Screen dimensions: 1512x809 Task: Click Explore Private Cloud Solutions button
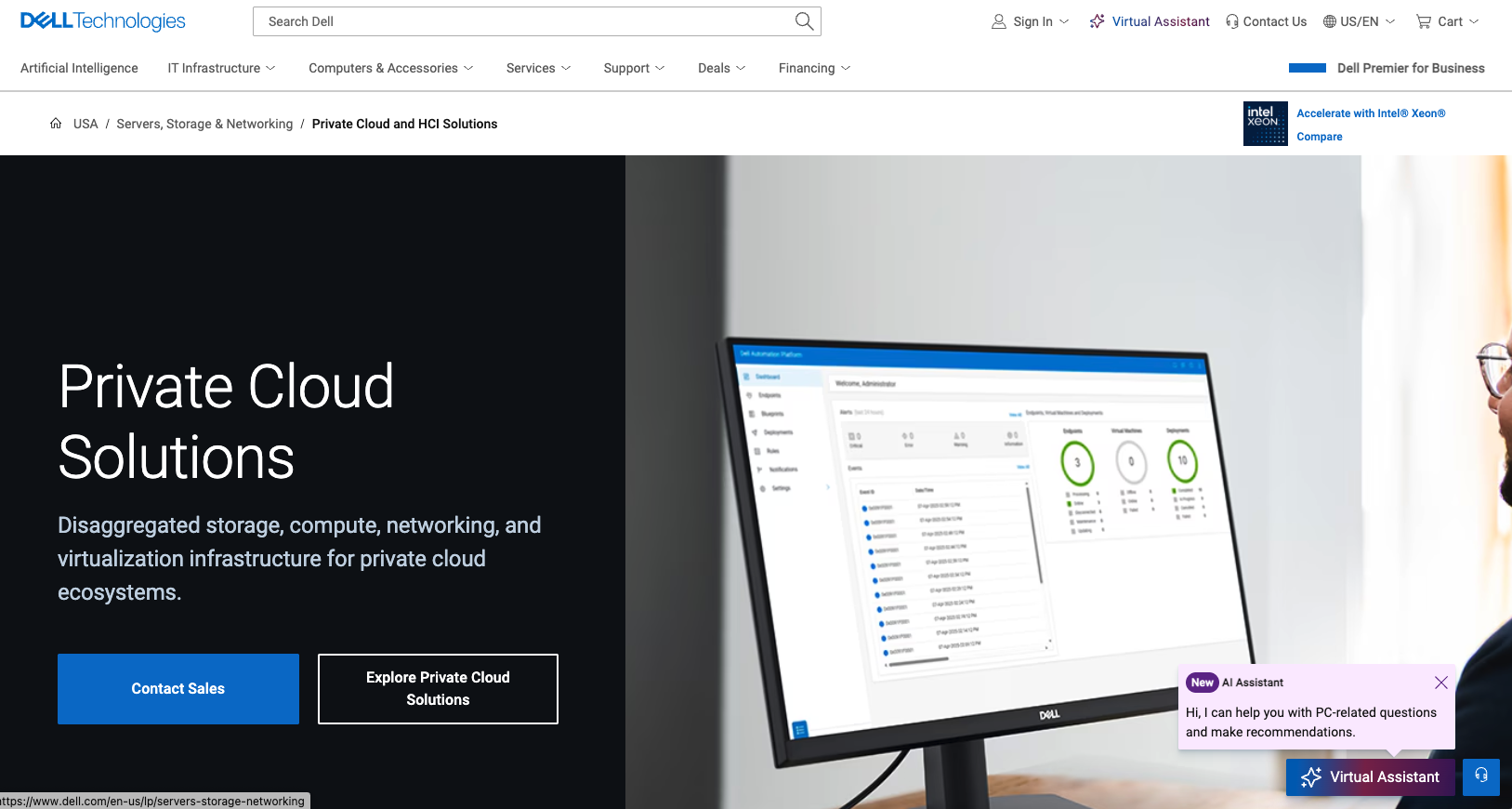[x=438, y=689]
